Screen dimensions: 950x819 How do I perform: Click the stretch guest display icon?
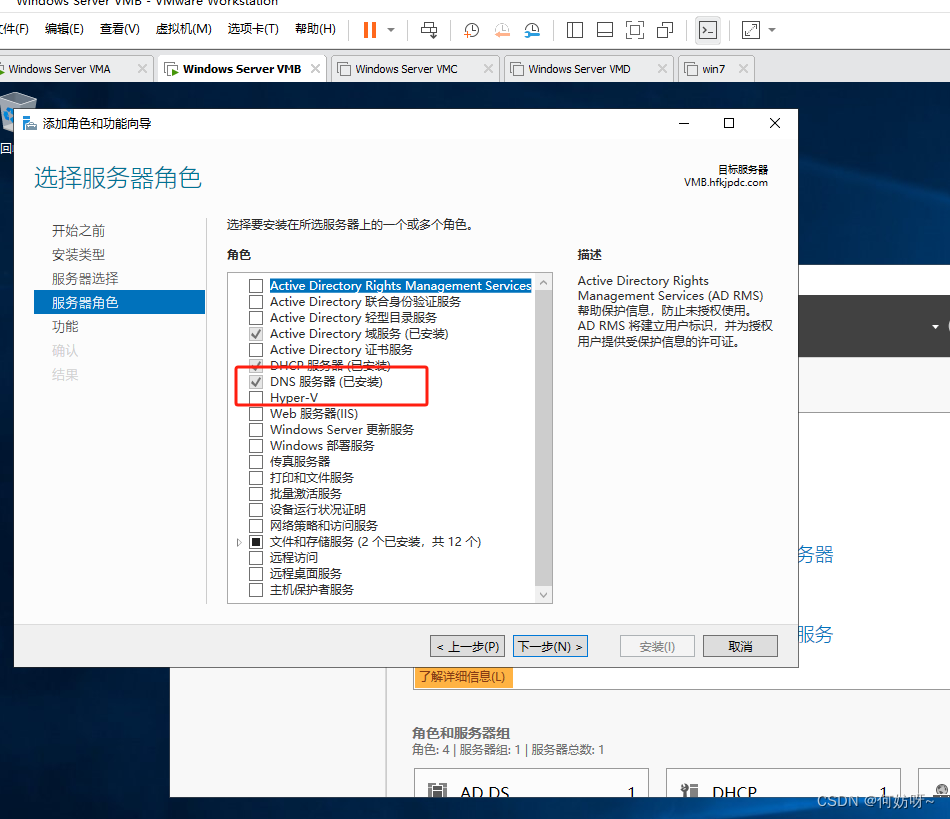point(751,30)
